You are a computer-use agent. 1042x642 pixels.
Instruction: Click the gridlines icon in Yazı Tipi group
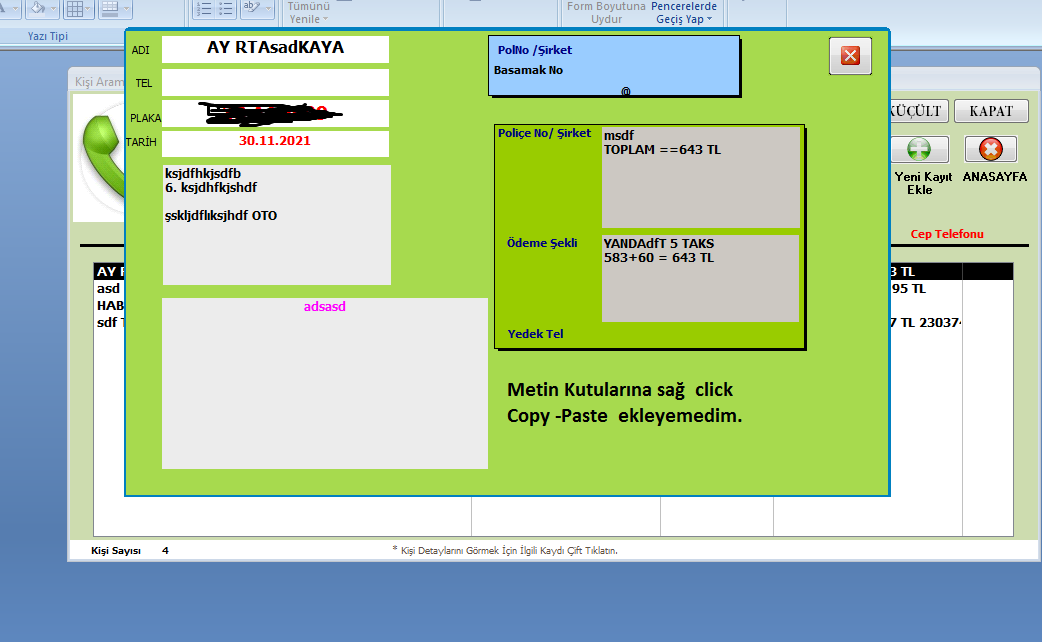pos(75,9)
